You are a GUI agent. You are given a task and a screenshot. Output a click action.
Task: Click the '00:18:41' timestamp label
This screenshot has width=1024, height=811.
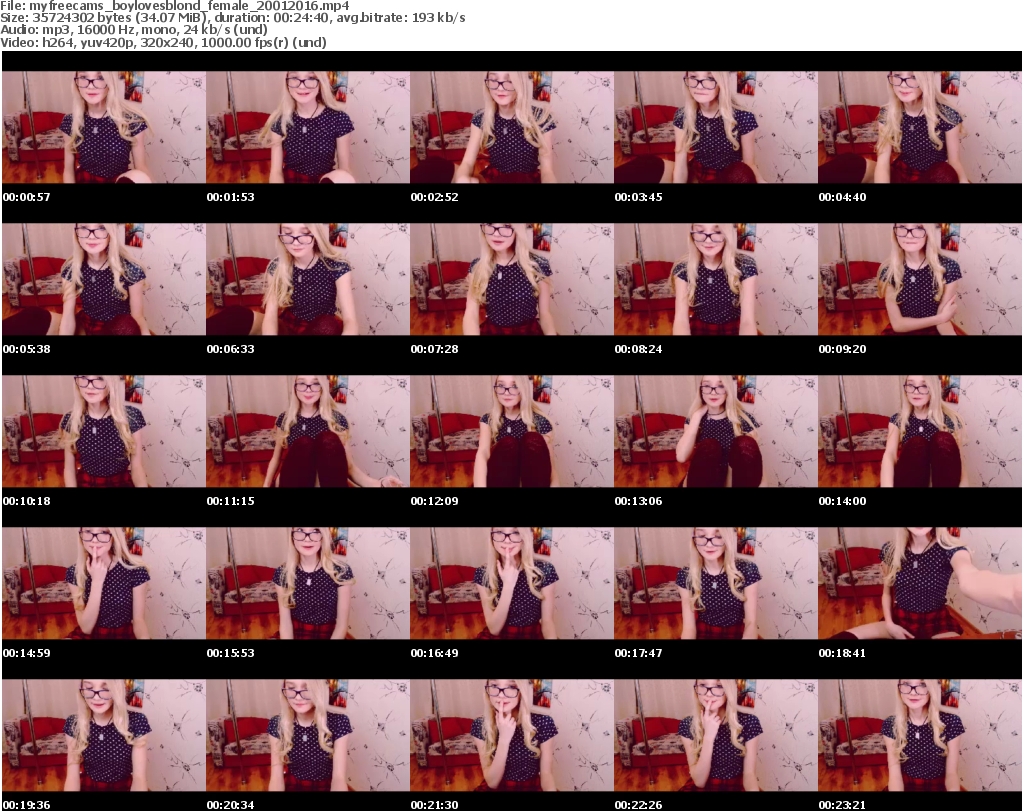[x=842, y=653]
